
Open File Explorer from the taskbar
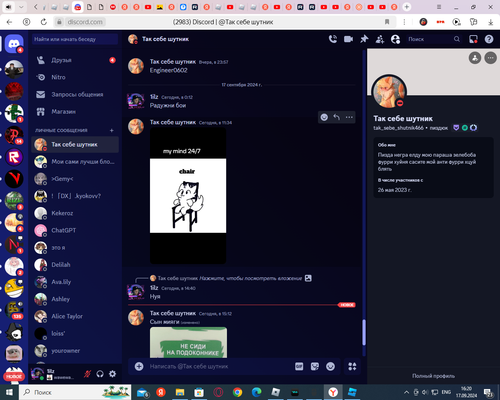point(180,392)
